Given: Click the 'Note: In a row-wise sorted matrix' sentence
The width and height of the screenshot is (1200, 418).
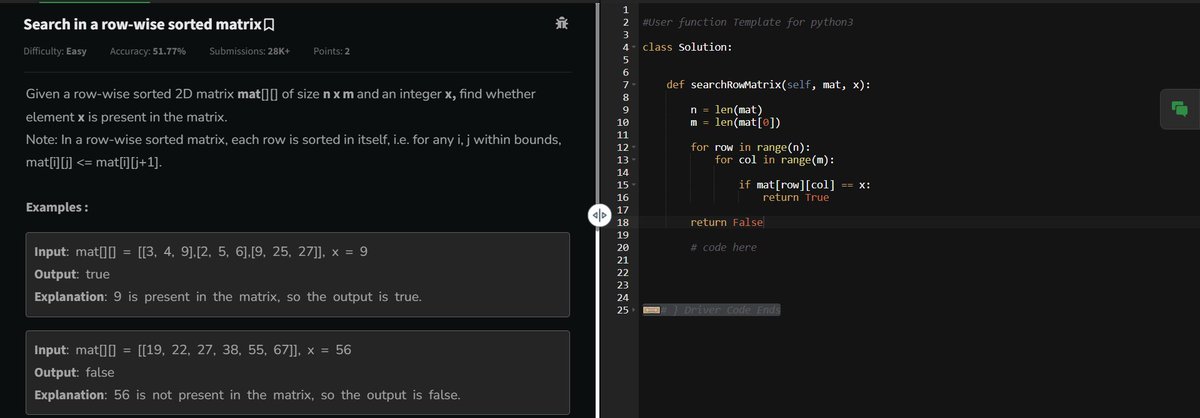Looking at the screenshot, I should (x=295, y=139).
